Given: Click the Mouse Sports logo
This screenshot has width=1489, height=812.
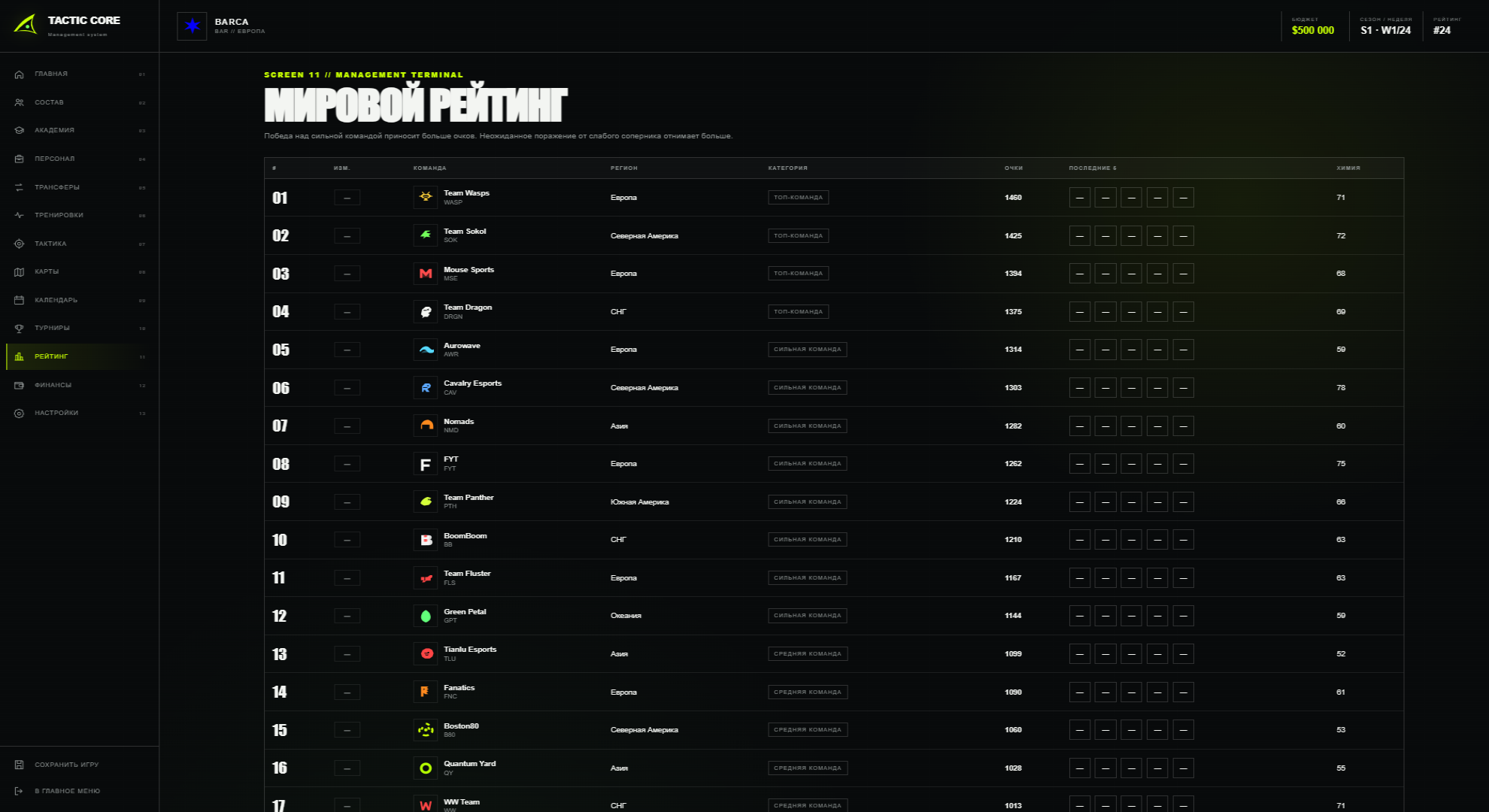Looking at the screenshot, I should (426, 274).
